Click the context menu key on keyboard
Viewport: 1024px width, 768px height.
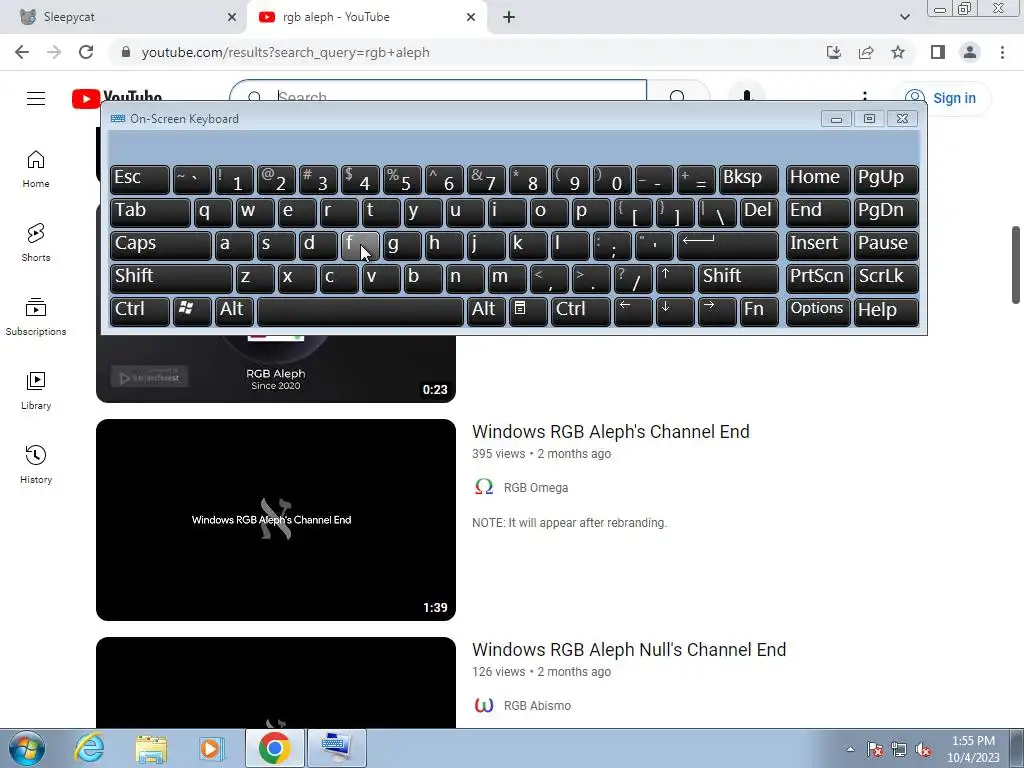[x=528, y=310]
